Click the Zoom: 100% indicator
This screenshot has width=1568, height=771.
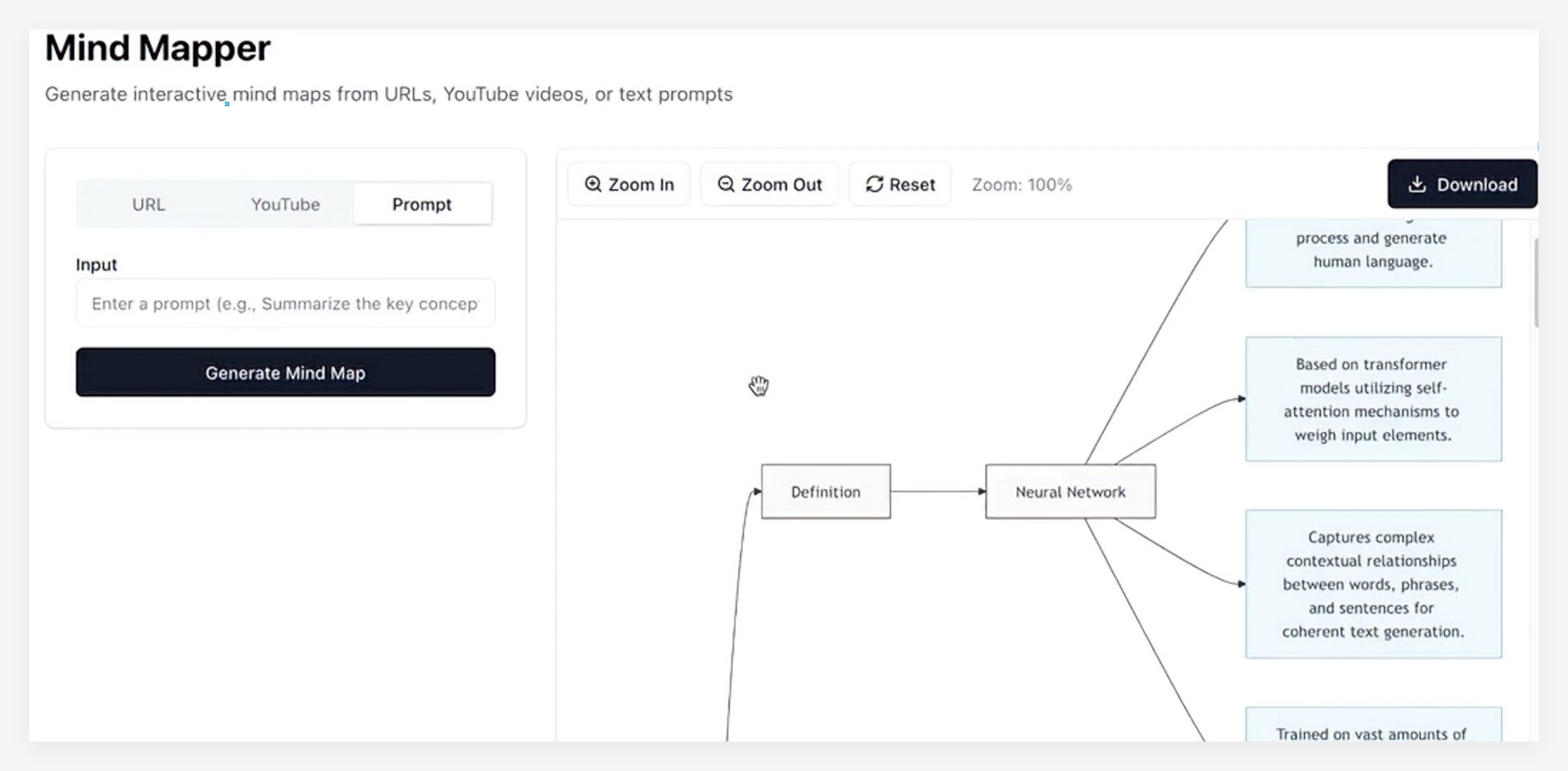coord(1021,185)
